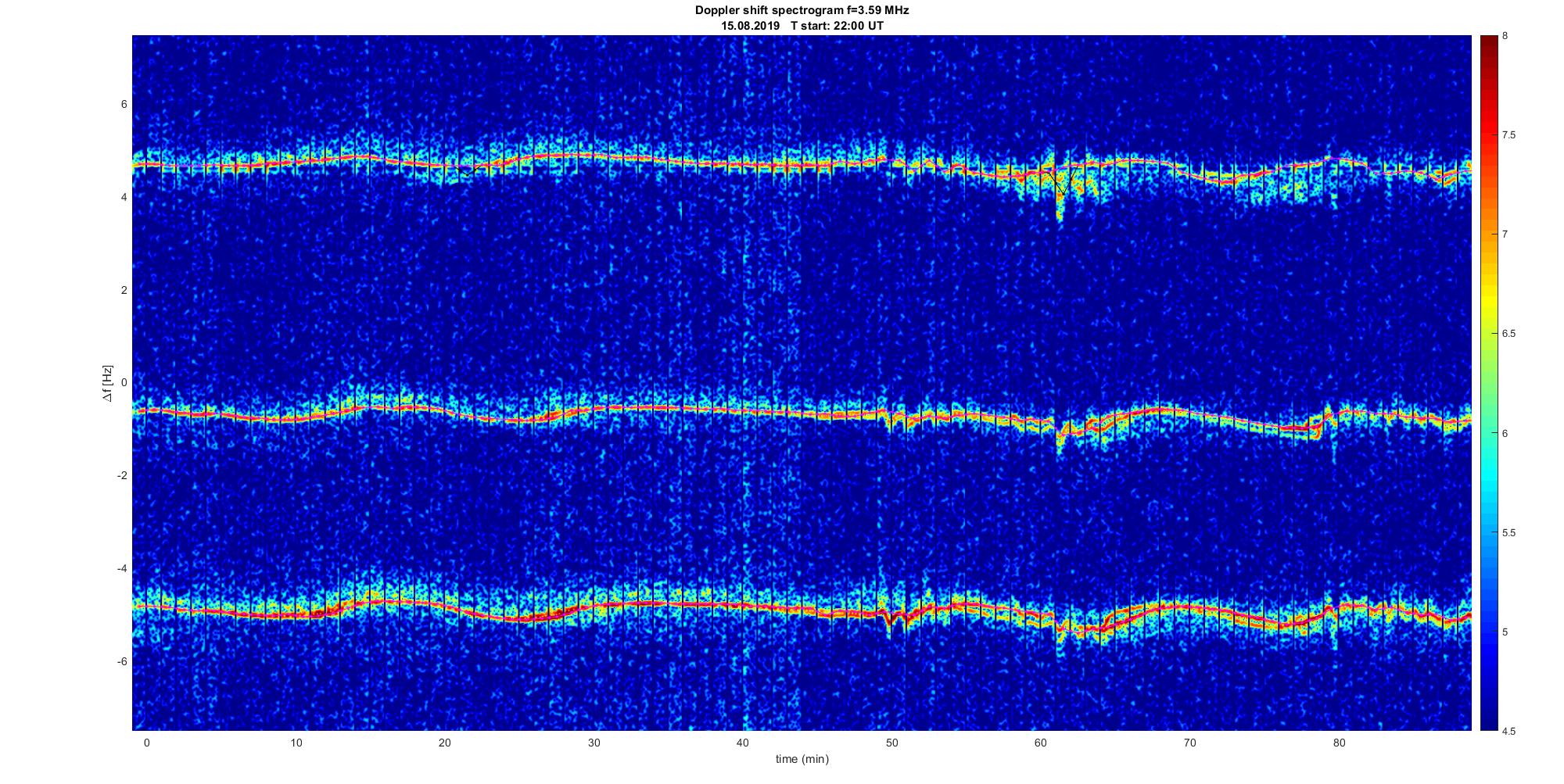Click the colorbar tick label '7'
This screenshot has width=1564, height=784.
point(1505,234)
